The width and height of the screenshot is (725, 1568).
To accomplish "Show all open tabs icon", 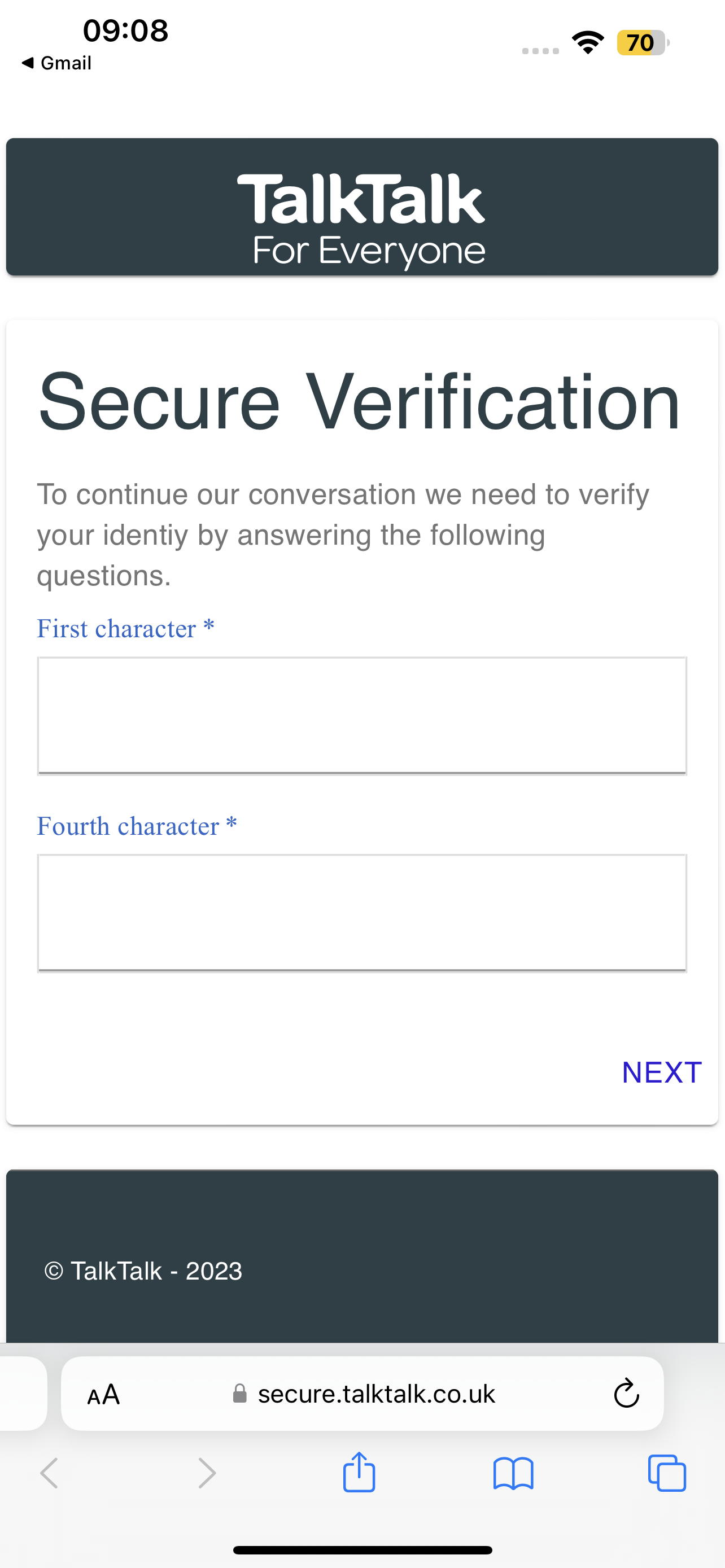I will click(x=667, y=1473).
